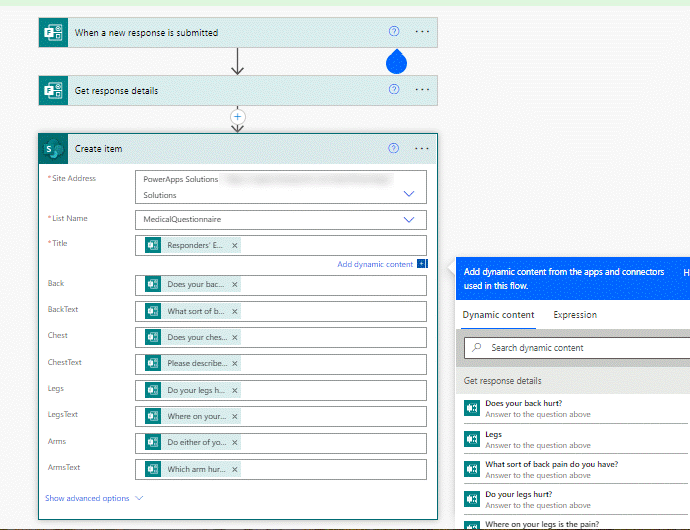Click the Search dynamic content field

pos(577,348)
